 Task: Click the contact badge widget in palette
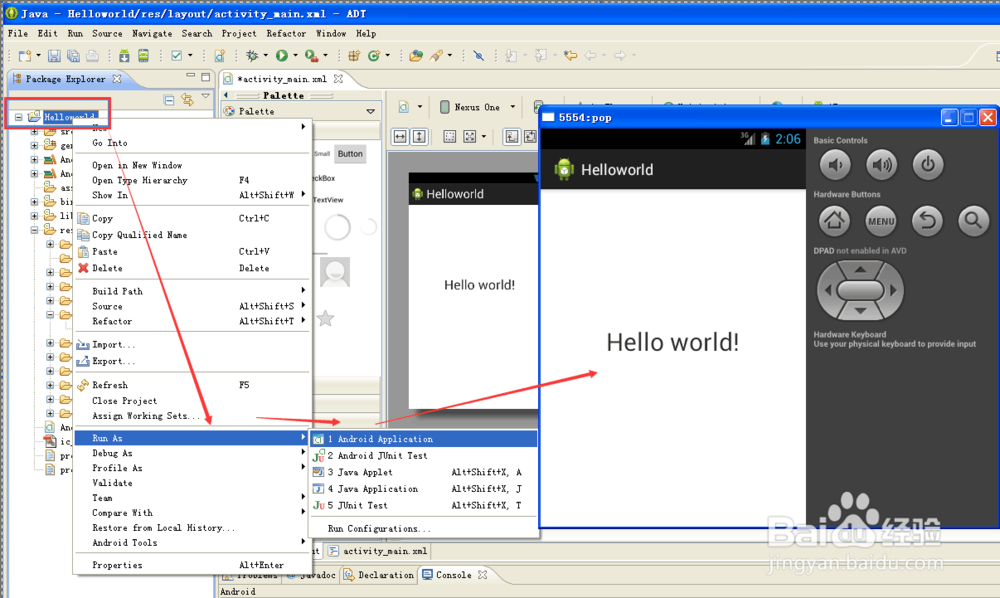(335, 272)
